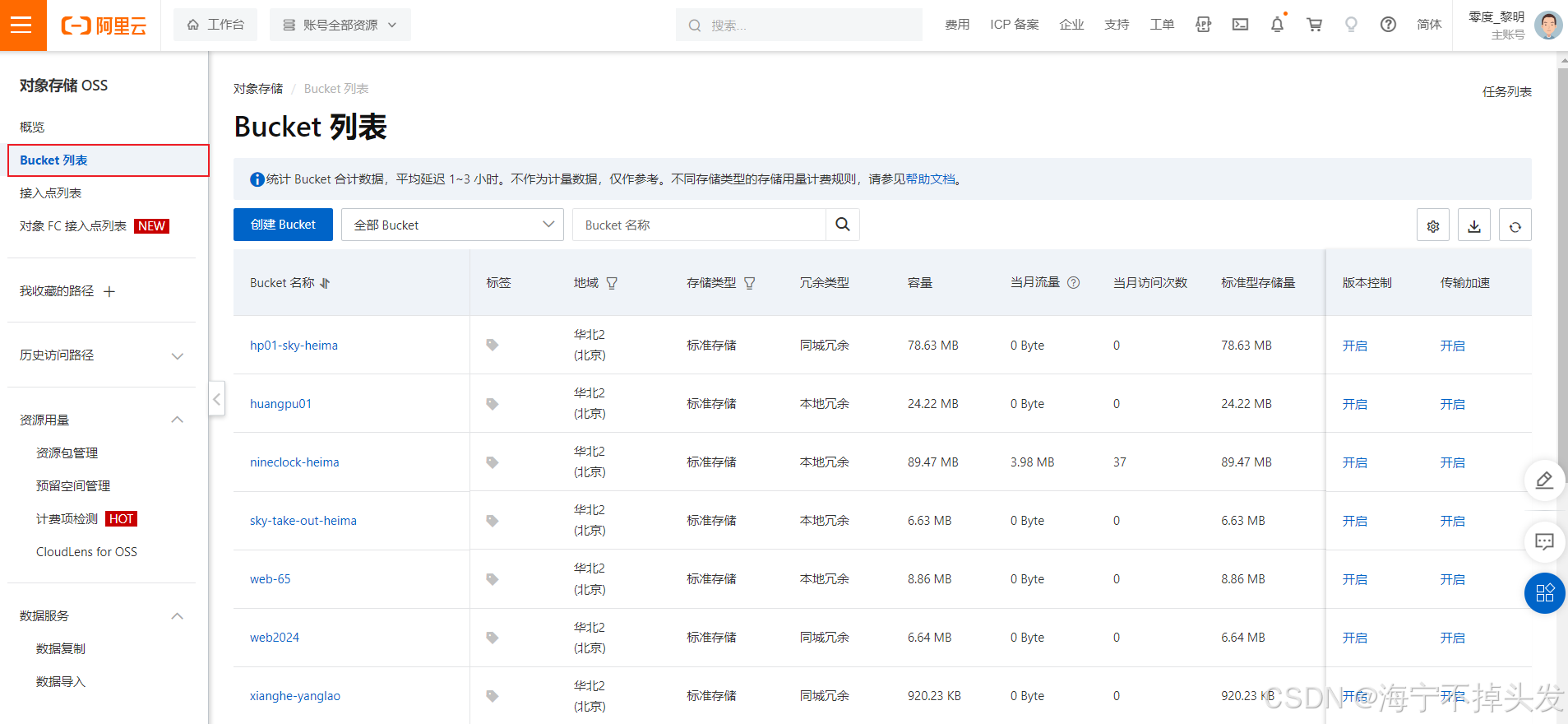Open the nineclock-heima bucket link
Viewport: 1568px width, 724px height.
(294, 462)
